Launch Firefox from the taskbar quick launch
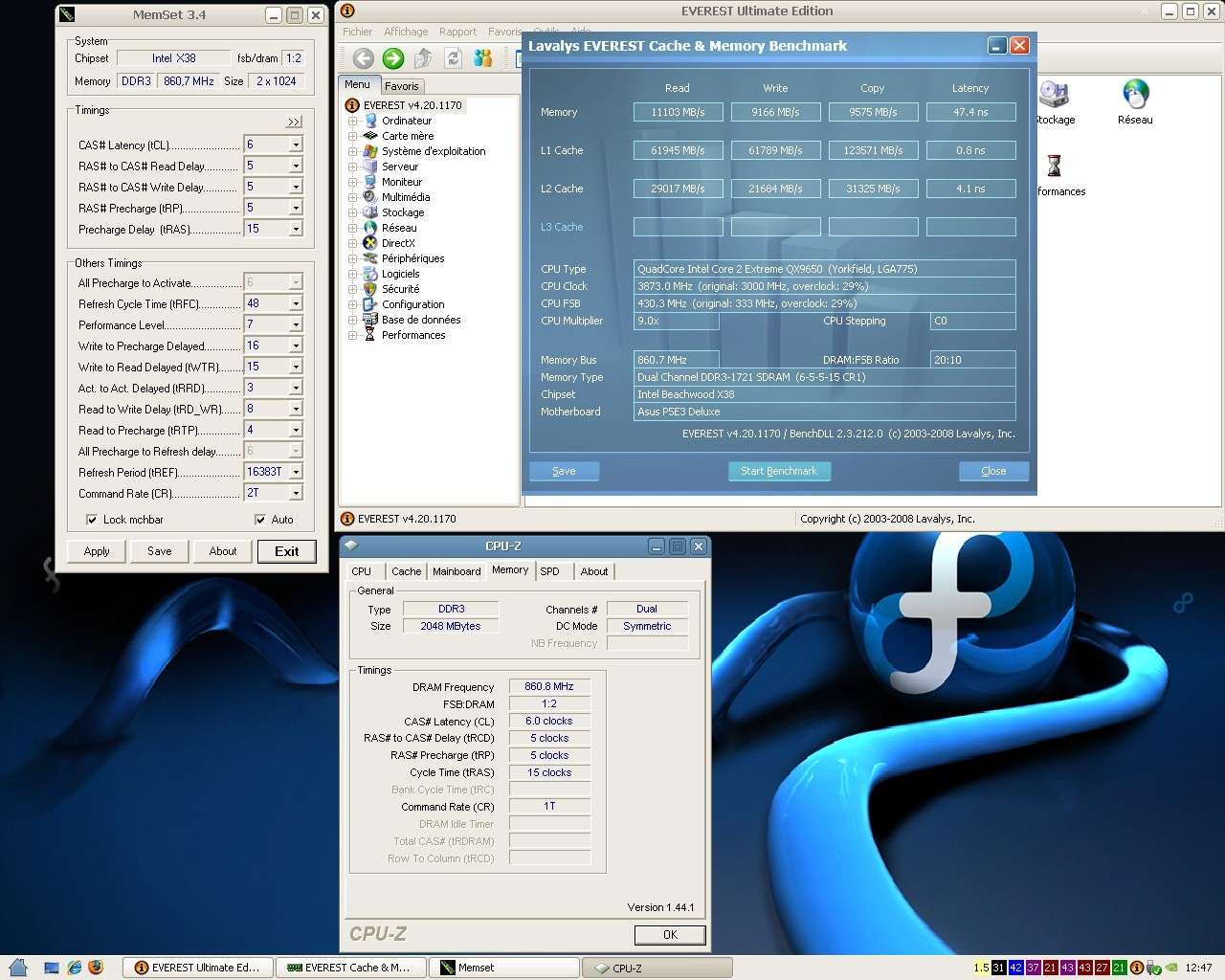The image size is (1225, 980). pyautogui.click(x=96, y=968)
